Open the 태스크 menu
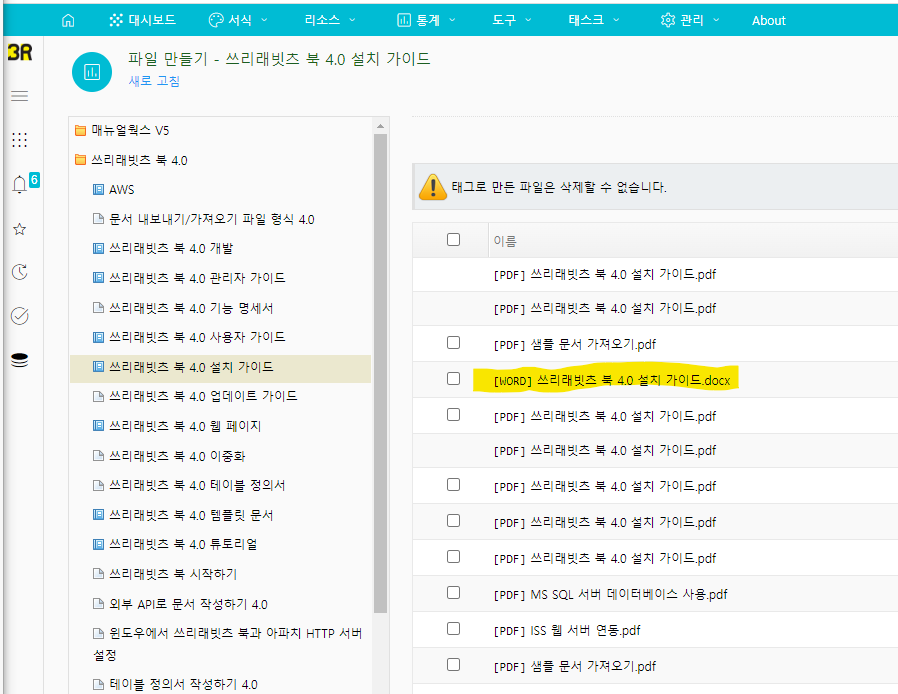Image resolution: width=898 pixels, height=694 pixels. (594, 21)
